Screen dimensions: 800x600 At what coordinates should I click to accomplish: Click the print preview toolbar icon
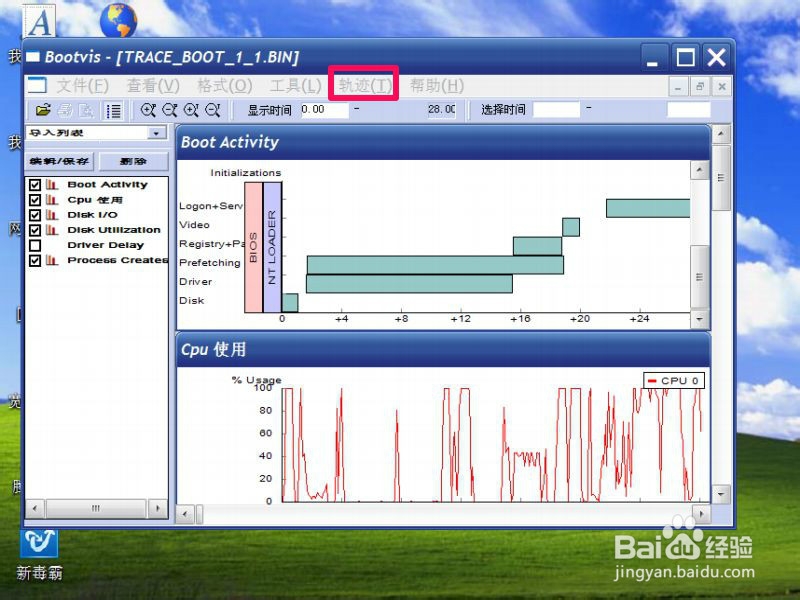[x=86, y=110]
